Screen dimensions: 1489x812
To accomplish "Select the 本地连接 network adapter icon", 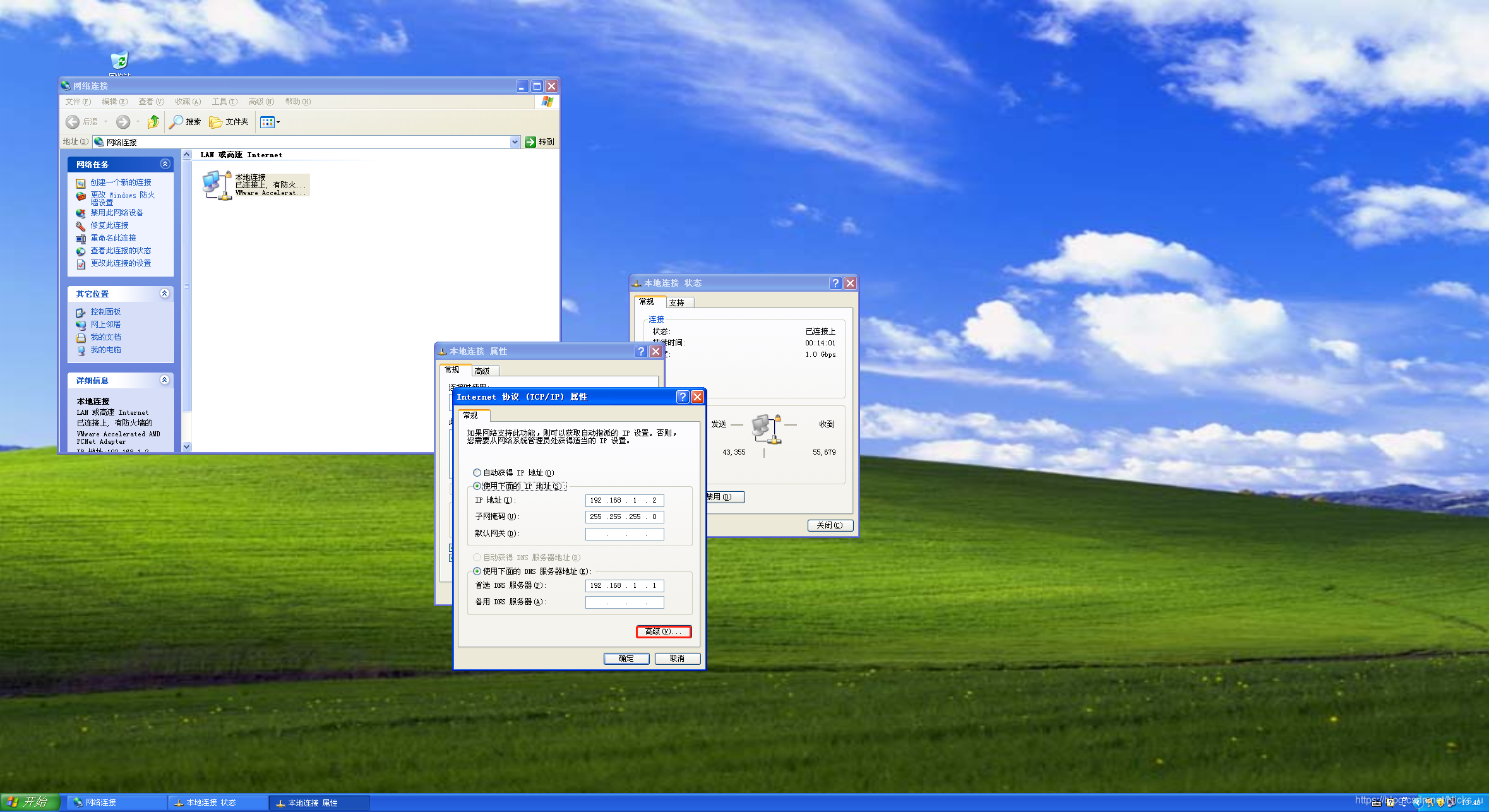I will (x=217, y=185).
